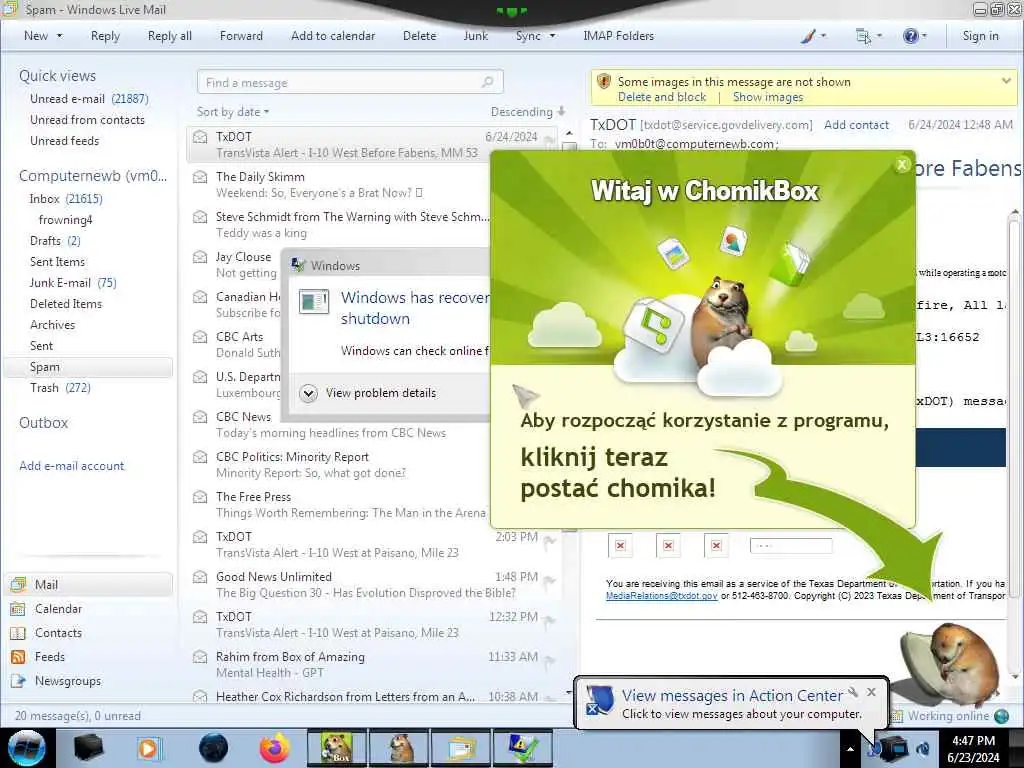The width and height of the screenshot is (1024, 768).
Task: Select the frowning4 subfolder
Action: (x=65, y=220)
